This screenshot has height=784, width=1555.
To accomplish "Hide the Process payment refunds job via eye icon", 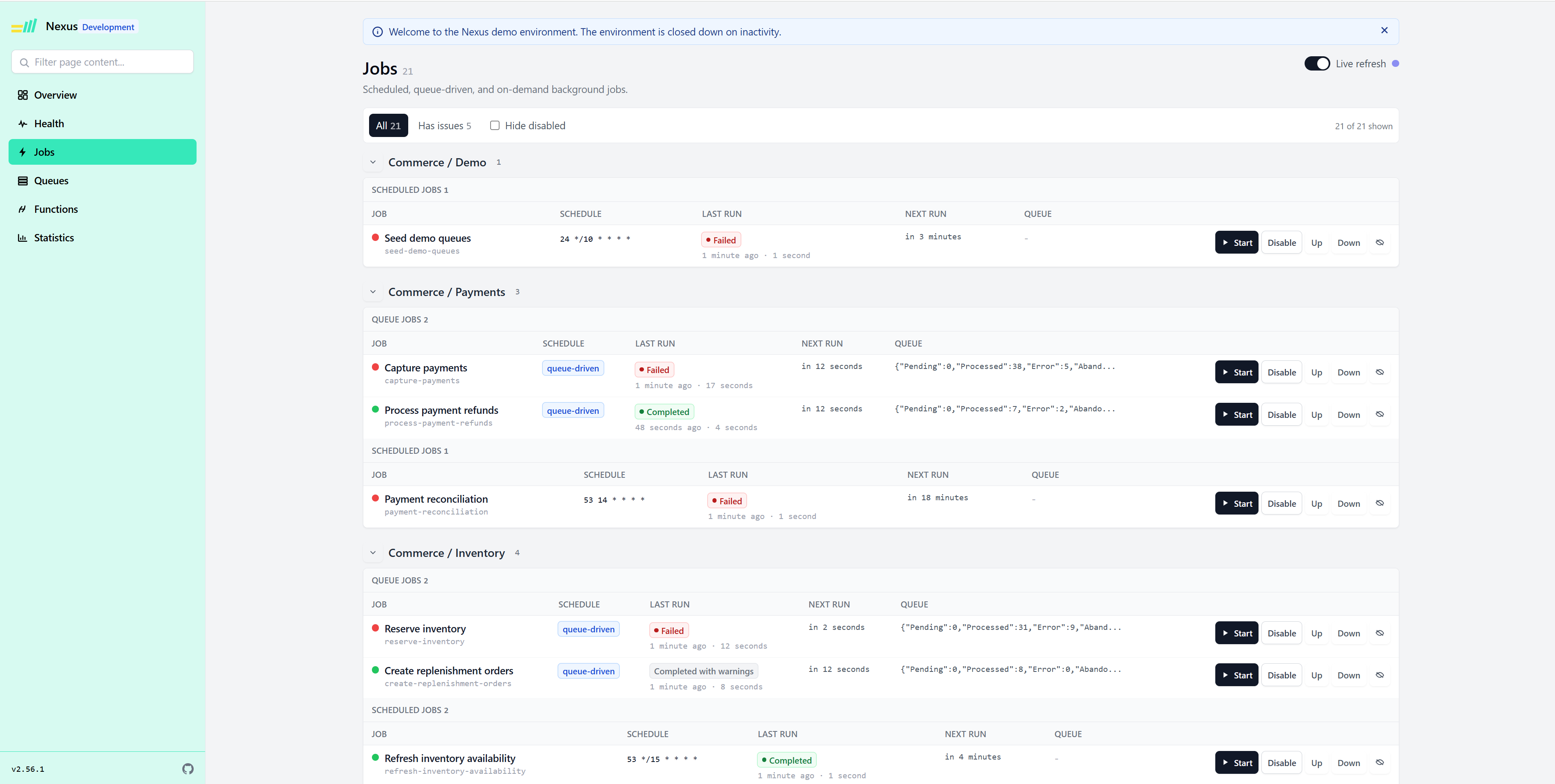I will [x=1379, y=414].
